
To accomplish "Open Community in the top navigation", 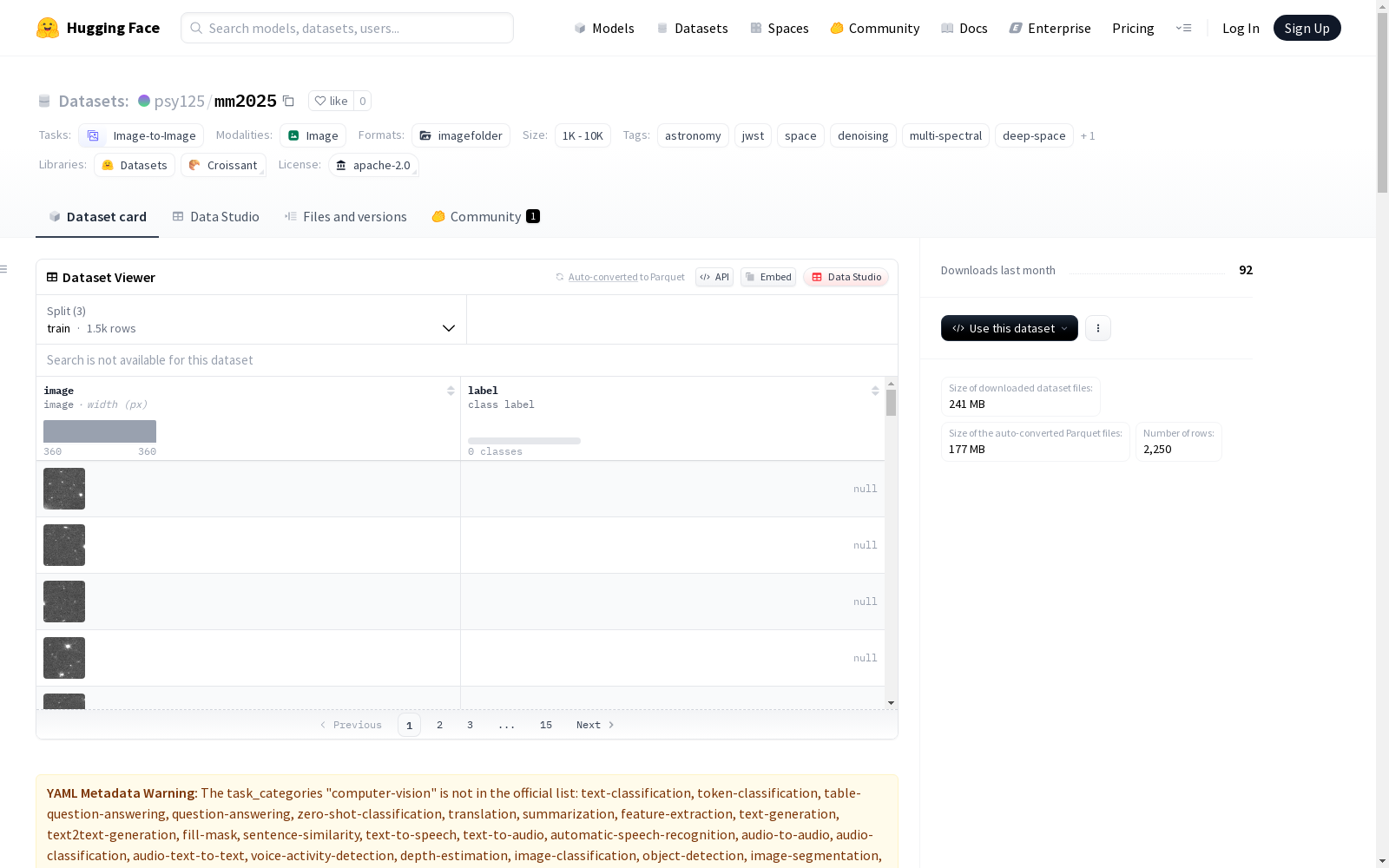I will 875,28.
